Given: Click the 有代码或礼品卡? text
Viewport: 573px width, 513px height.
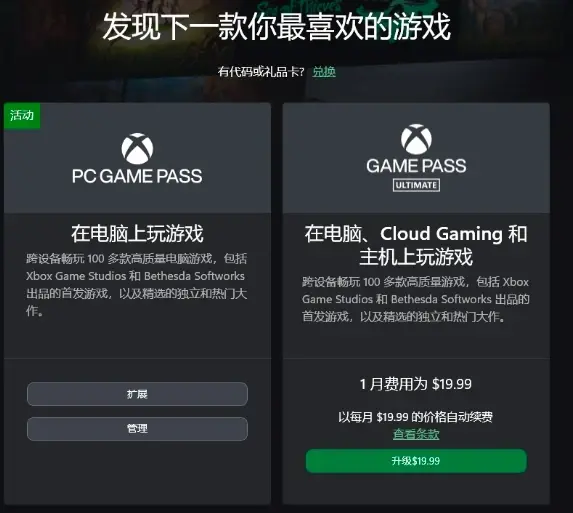Looking at the screenshot, I should 261,72.
